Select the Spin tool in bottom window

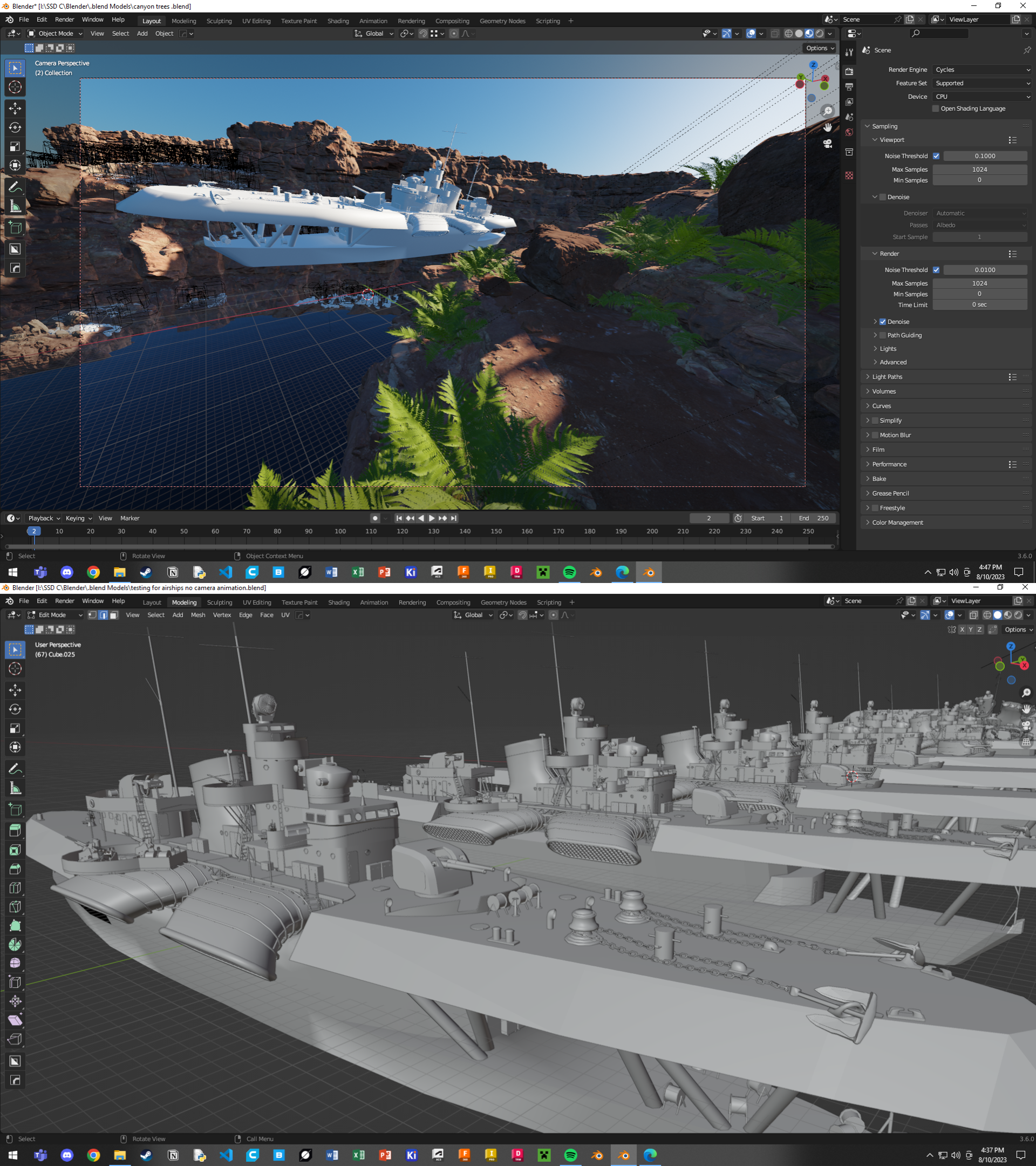point(16,945)
